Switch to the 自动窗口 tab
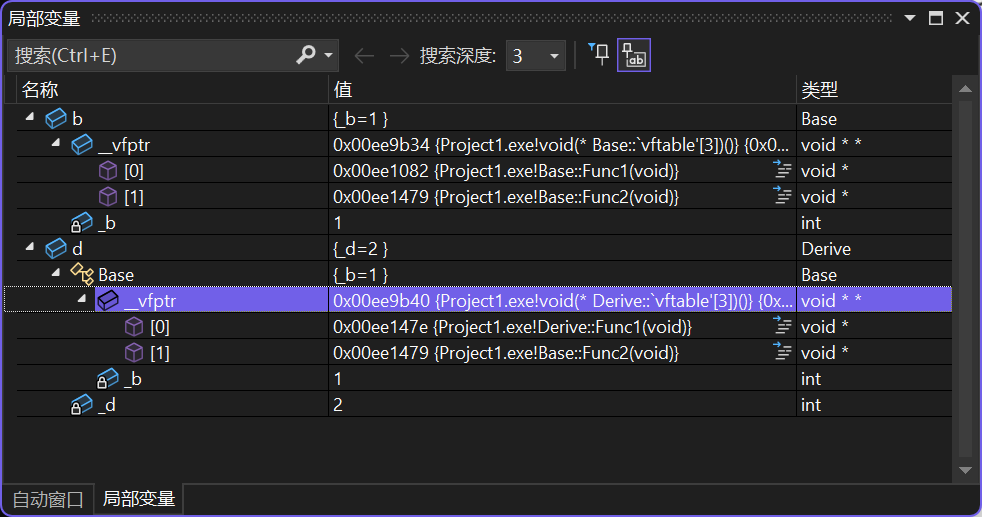The width and height of the screenshot is (982, 517). 48,499
